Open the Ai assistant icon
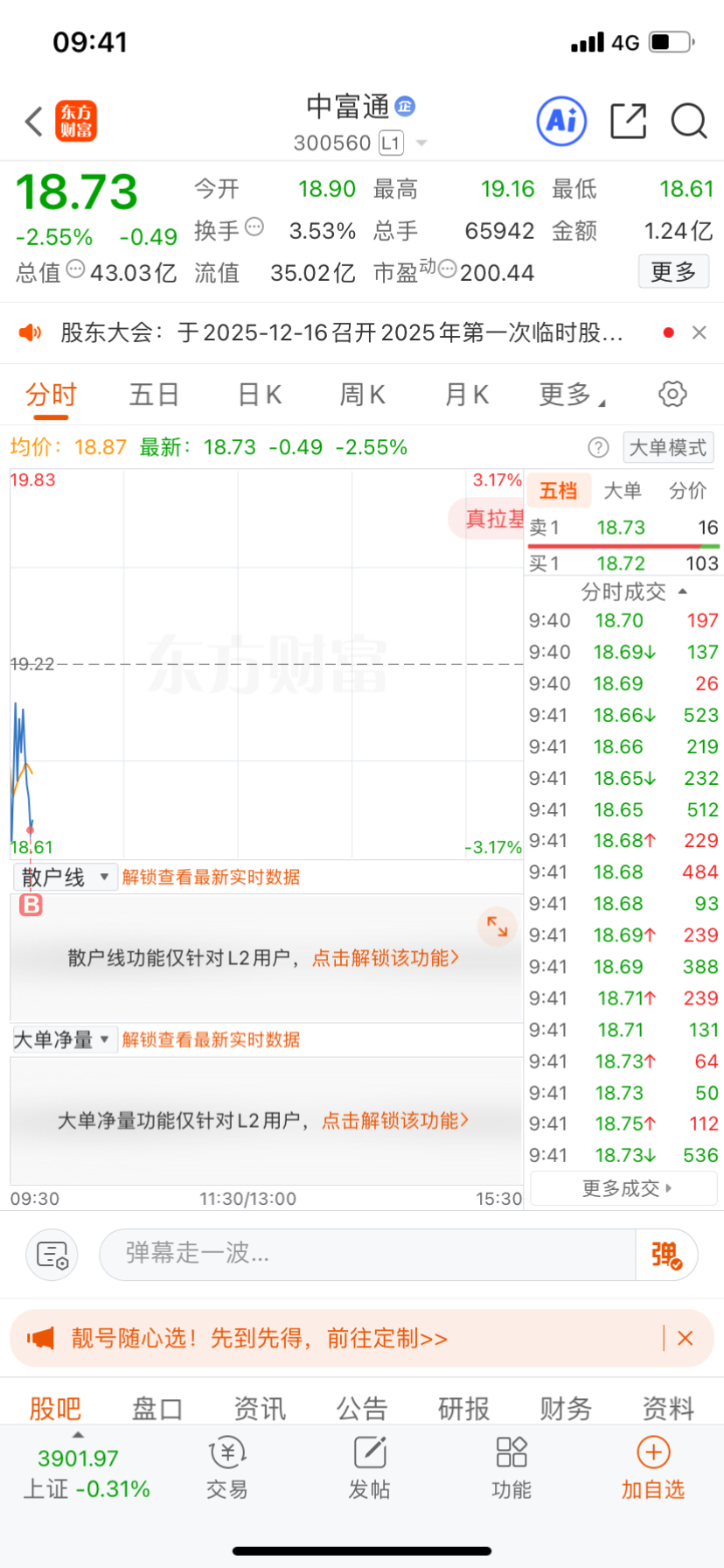The image size is (724, 1568). [561, 122]
